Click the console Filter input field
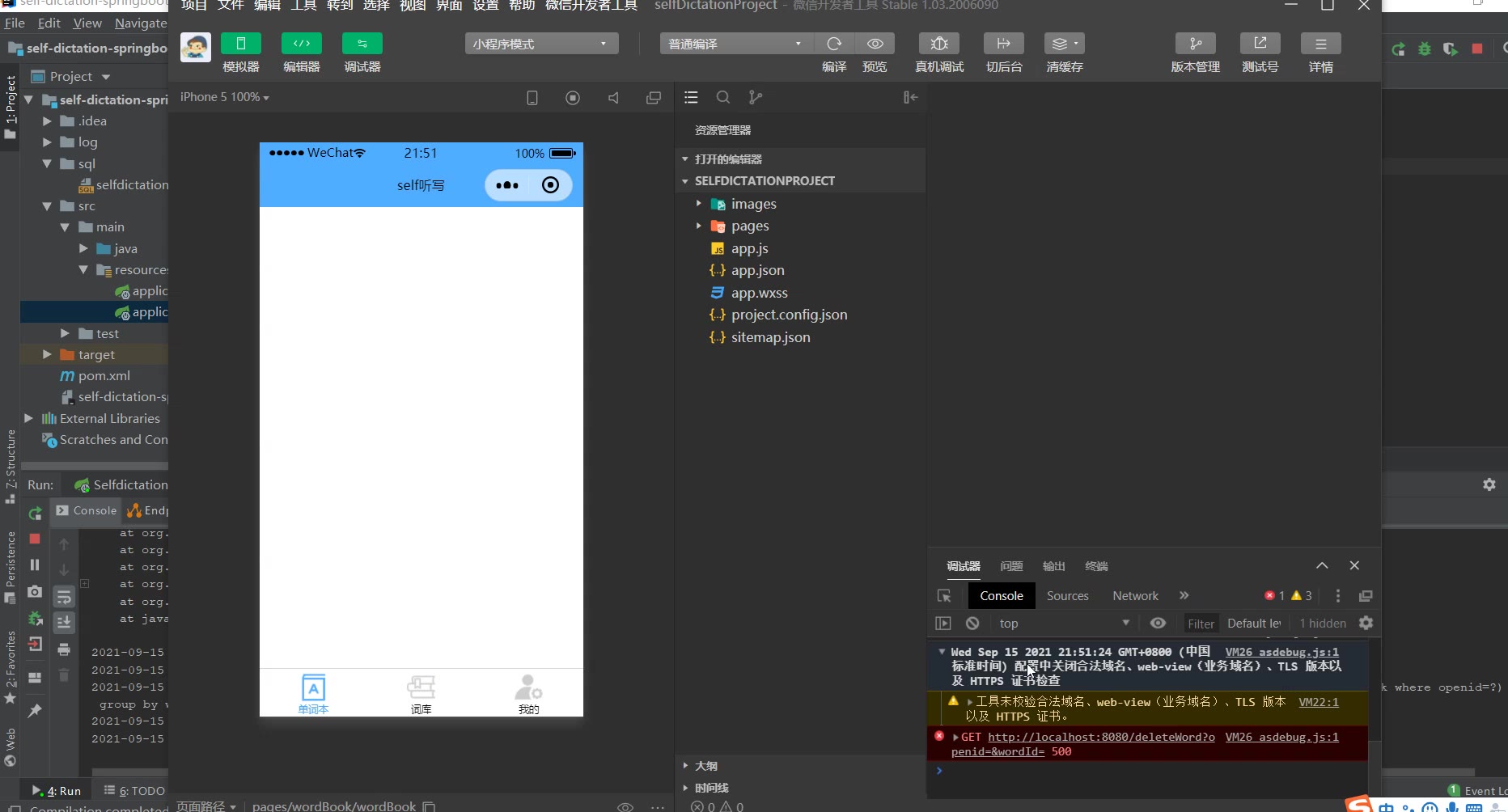The image size is (1508, 812). click(x=1201, y=624)
